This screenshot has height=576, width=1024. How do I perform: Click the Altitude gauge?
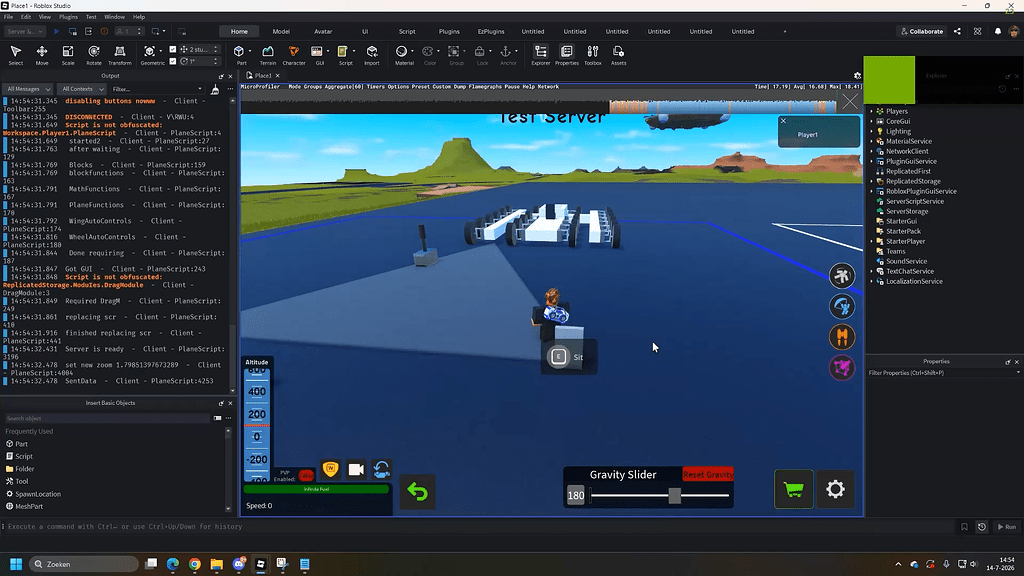click(257, 423)
